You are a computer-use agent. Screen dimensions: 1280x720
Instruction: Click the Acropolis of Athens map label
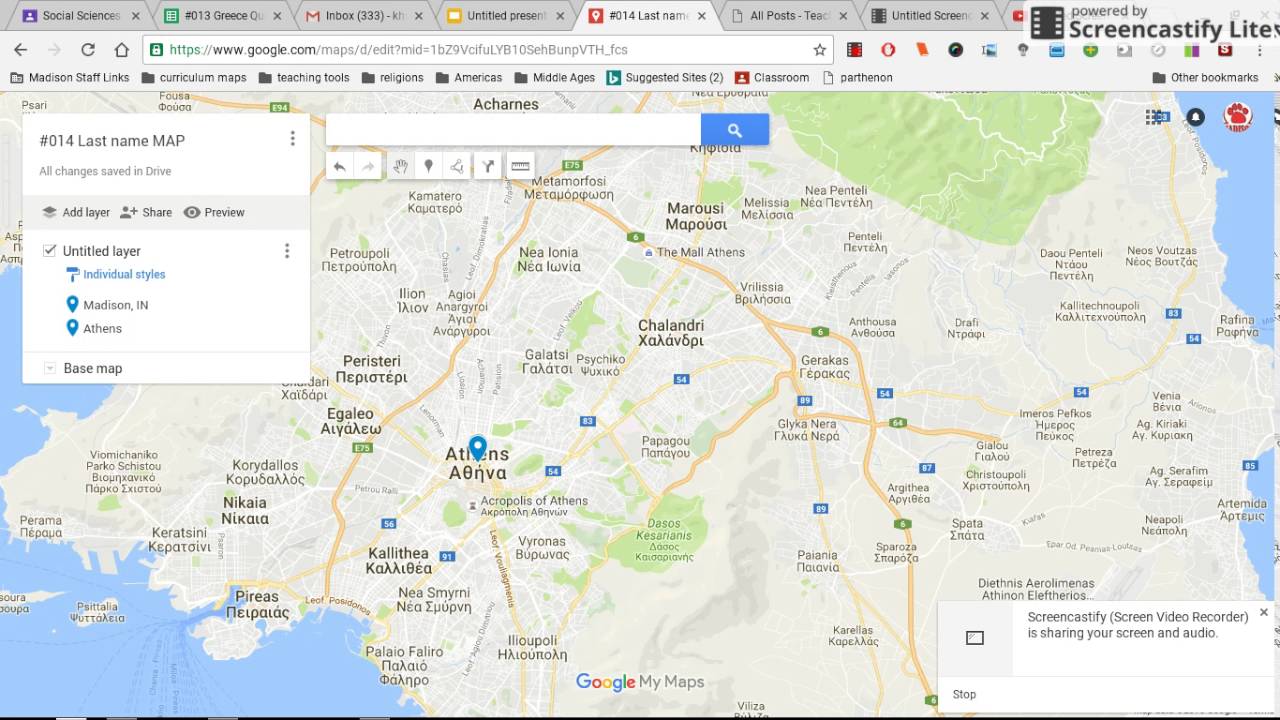tap(534, 506)
